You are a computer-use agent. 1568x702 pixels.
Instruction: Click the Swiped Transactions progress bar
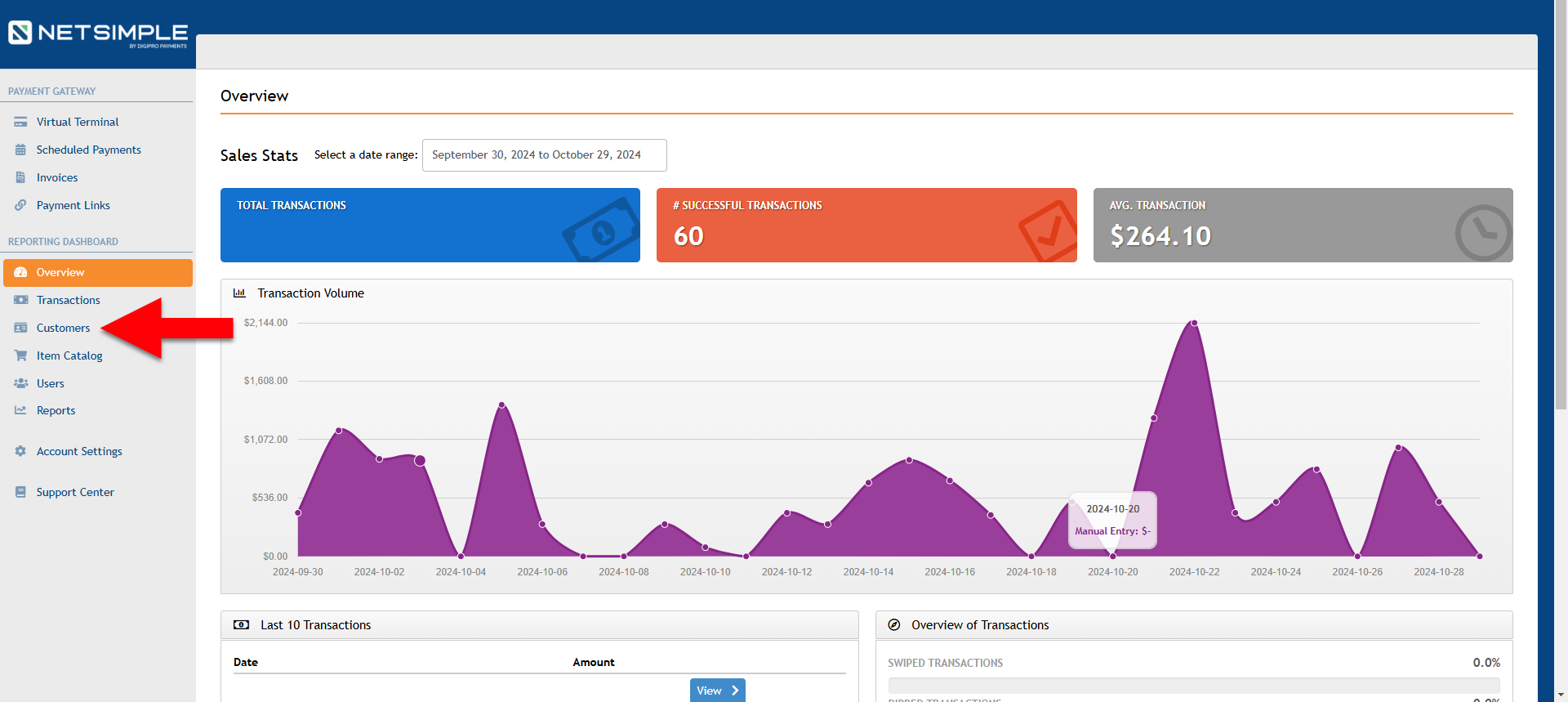[x=1194, y=686]
